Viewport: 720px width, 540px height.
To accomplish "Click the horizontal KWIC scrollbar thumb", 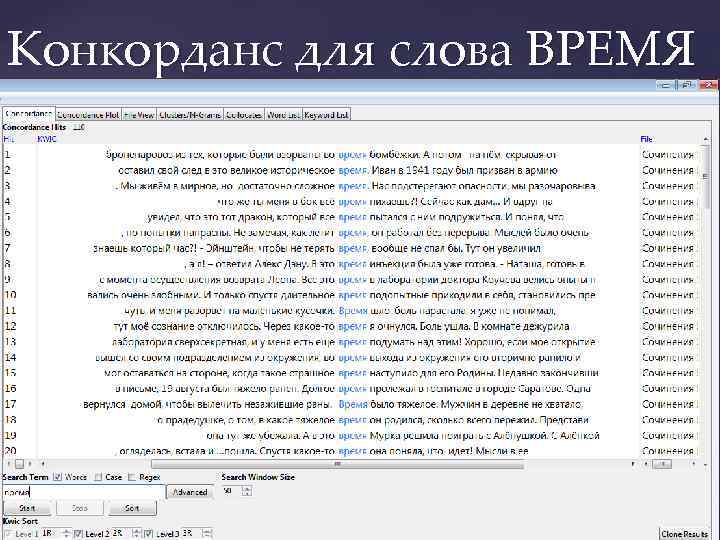I will (338, 464).
